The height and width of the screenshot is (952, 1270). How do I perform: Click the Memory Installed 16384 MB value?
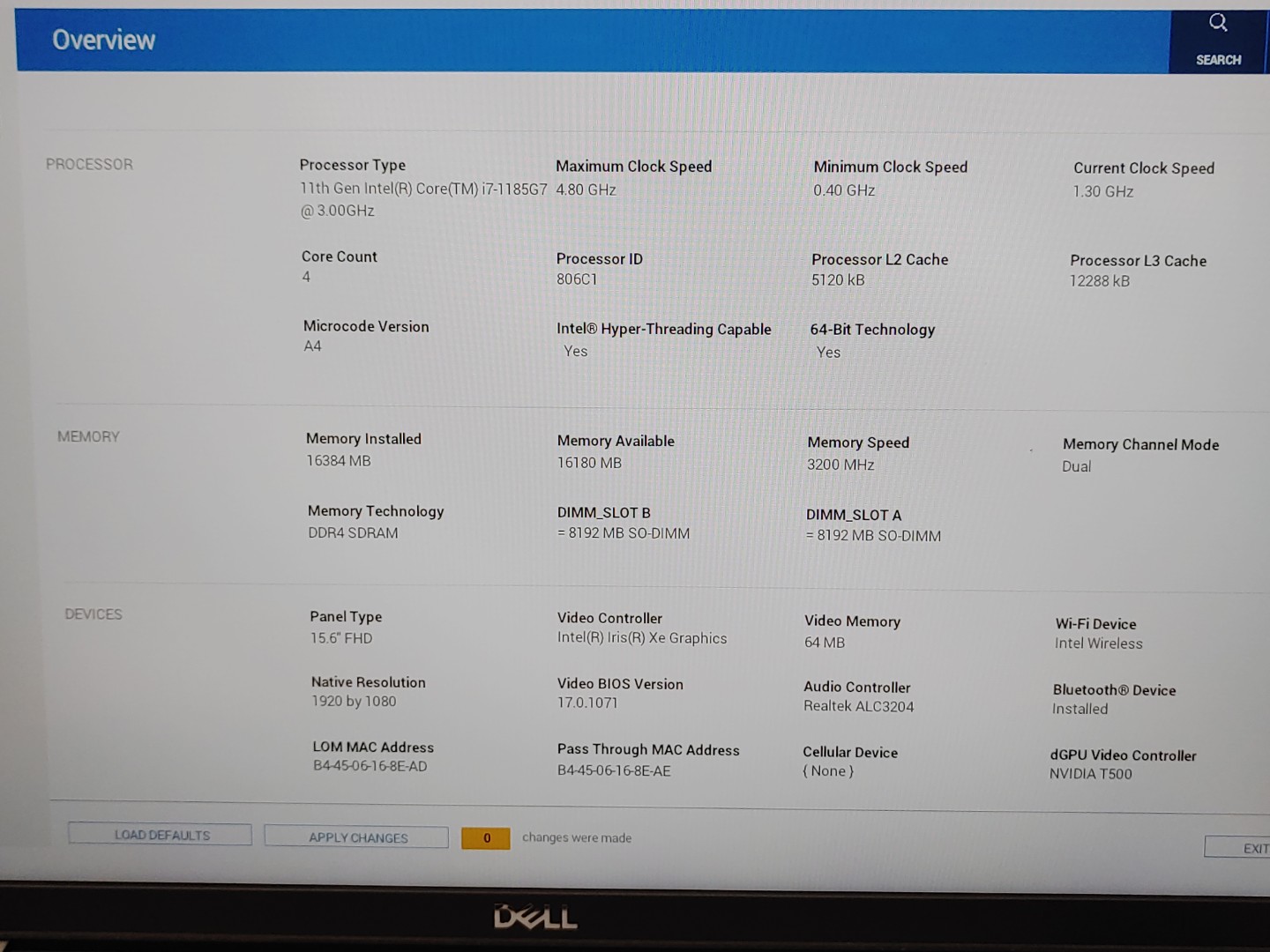coord(338,461)
